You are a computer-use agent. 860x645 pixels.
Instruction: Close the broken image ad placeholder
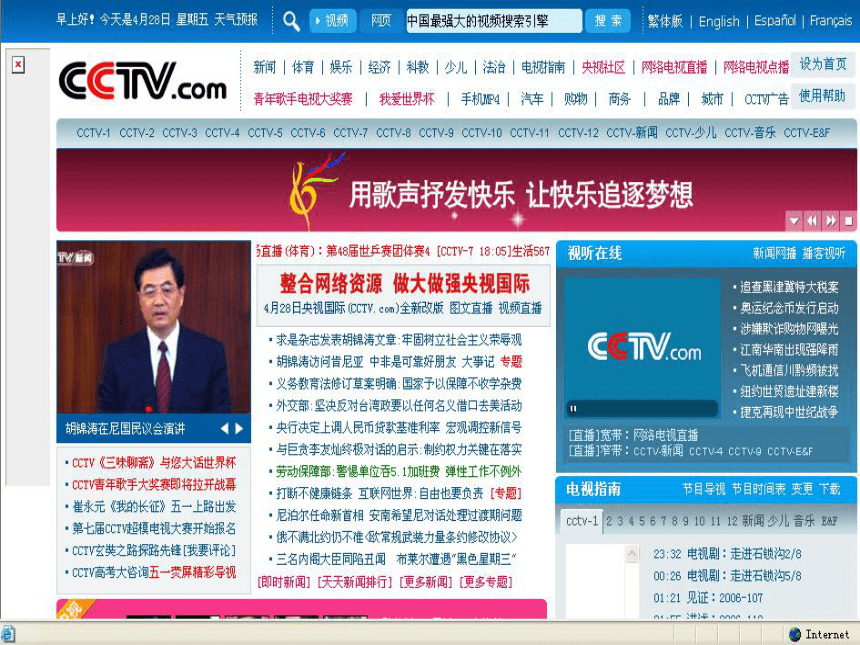[x=18, y=65]
